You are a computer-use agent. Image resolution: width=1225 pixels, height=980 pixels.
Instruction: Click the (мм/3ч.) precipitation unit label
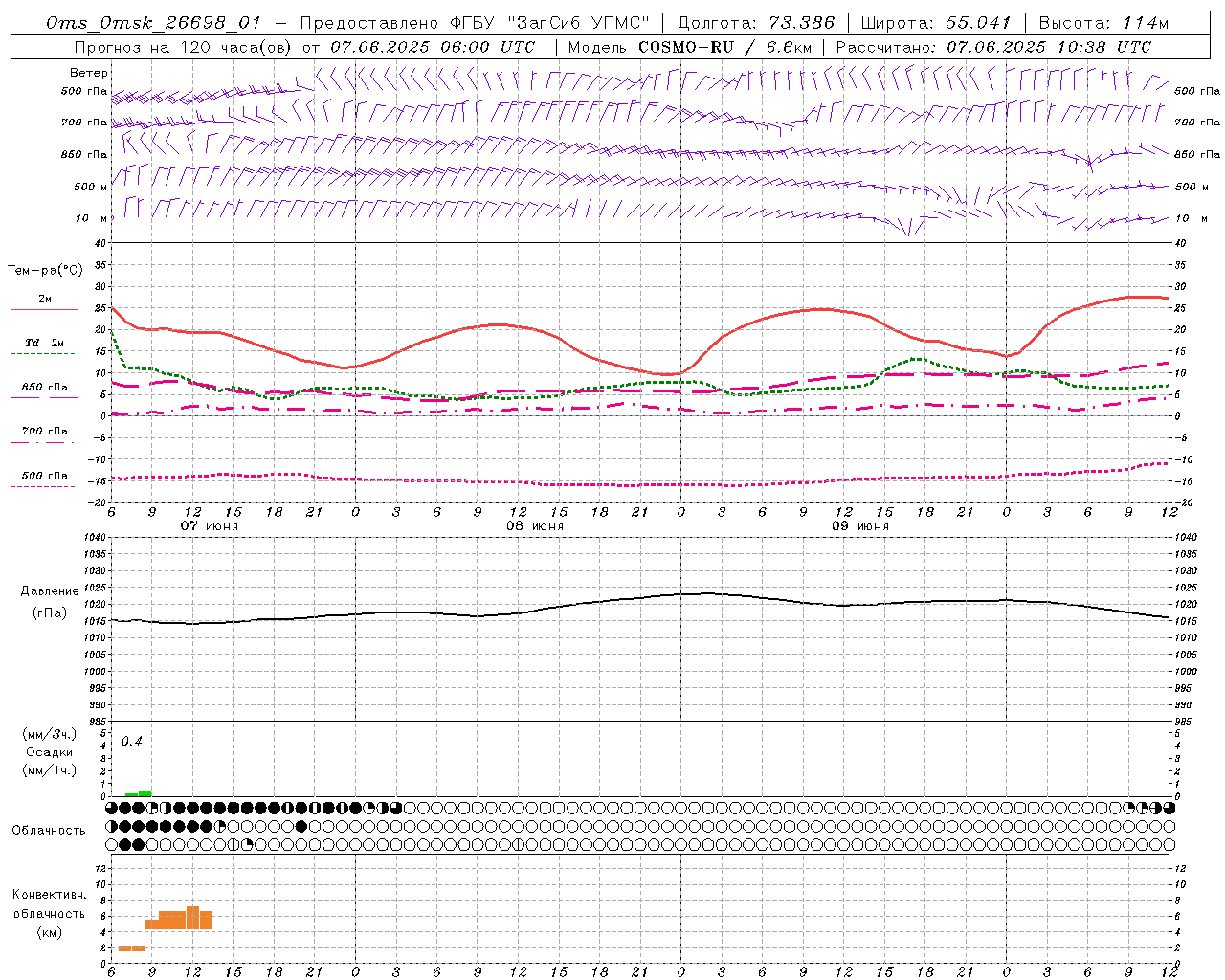click(50, 734)
